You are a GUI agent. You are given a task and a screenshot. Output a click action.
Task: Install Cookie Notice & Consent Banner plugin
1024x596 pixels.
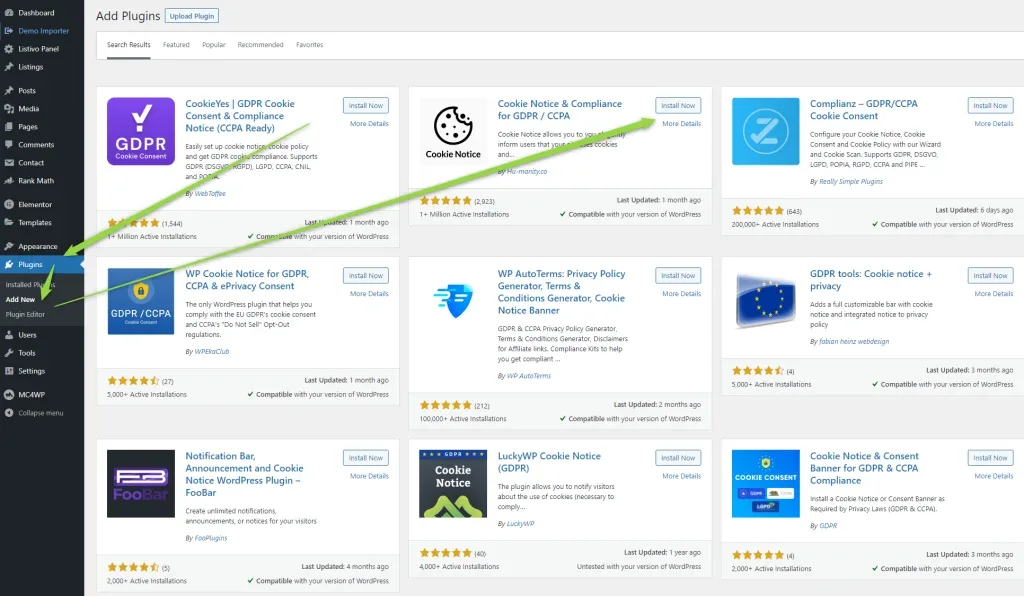tap(990, 458)
